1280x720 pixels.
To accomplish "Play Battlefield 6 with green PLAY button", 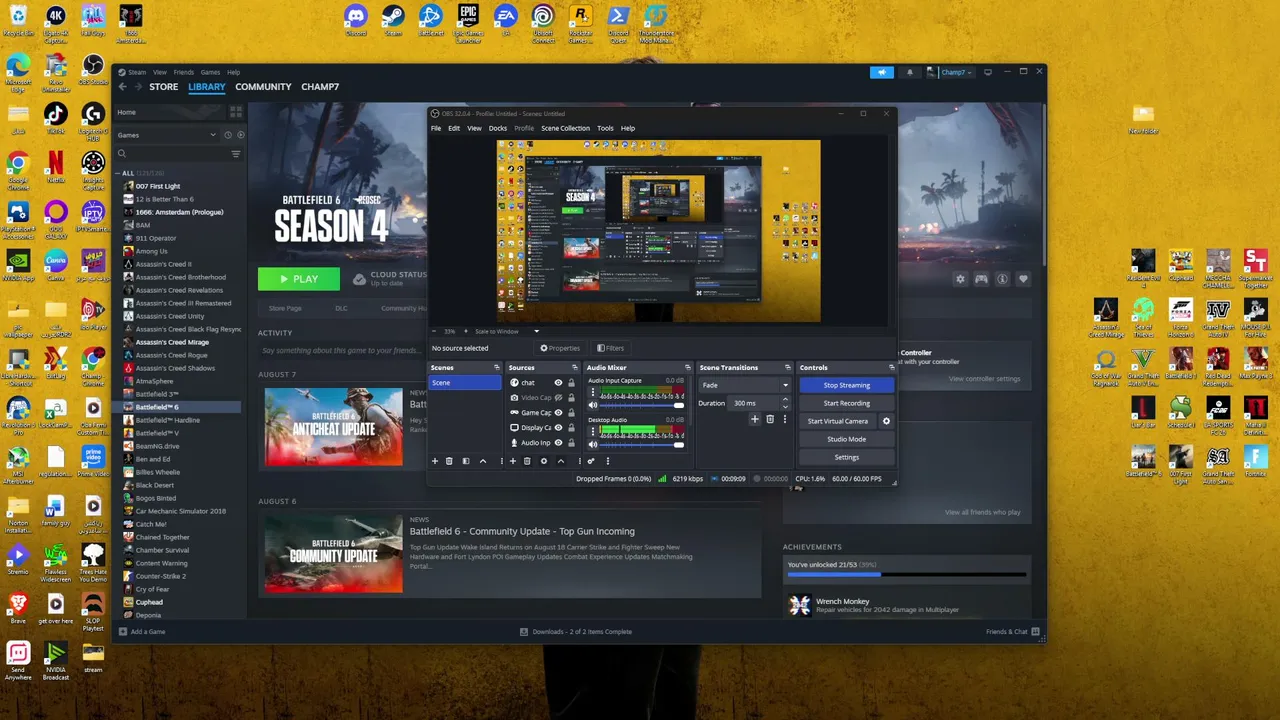I will (299, 279).
